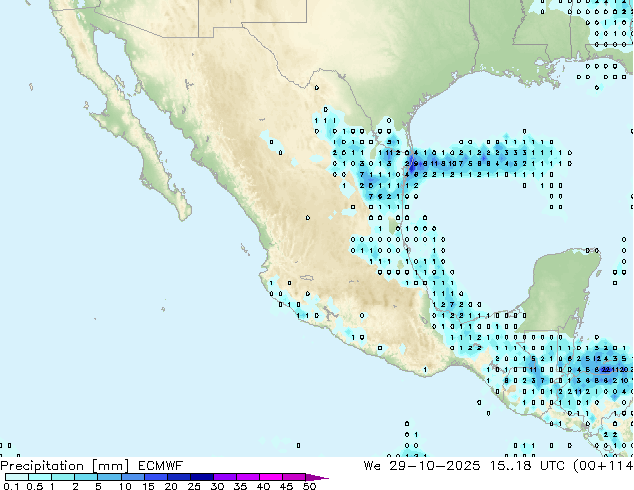The height and width of the screenshot is (490, 634).
Task: Select the 35–40 mm magenta legend swatch
Action: click(x=247, y=477)
